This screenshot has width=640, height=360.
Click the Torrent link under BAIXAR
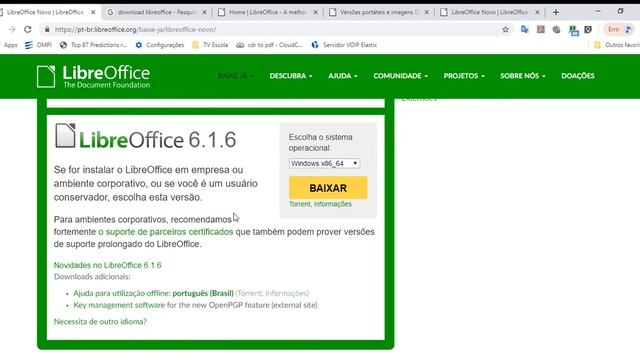tap(299, 204)
